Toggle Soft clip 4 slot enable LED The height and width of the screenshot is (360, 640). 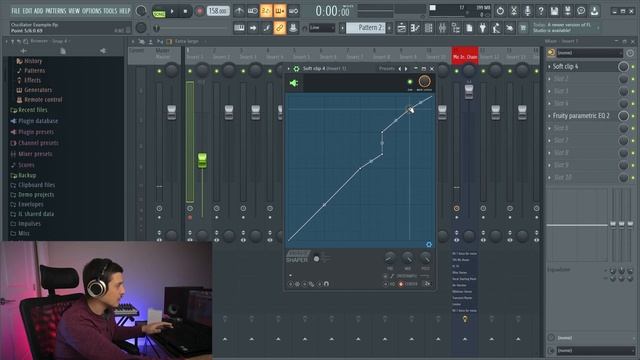point(633,66)
